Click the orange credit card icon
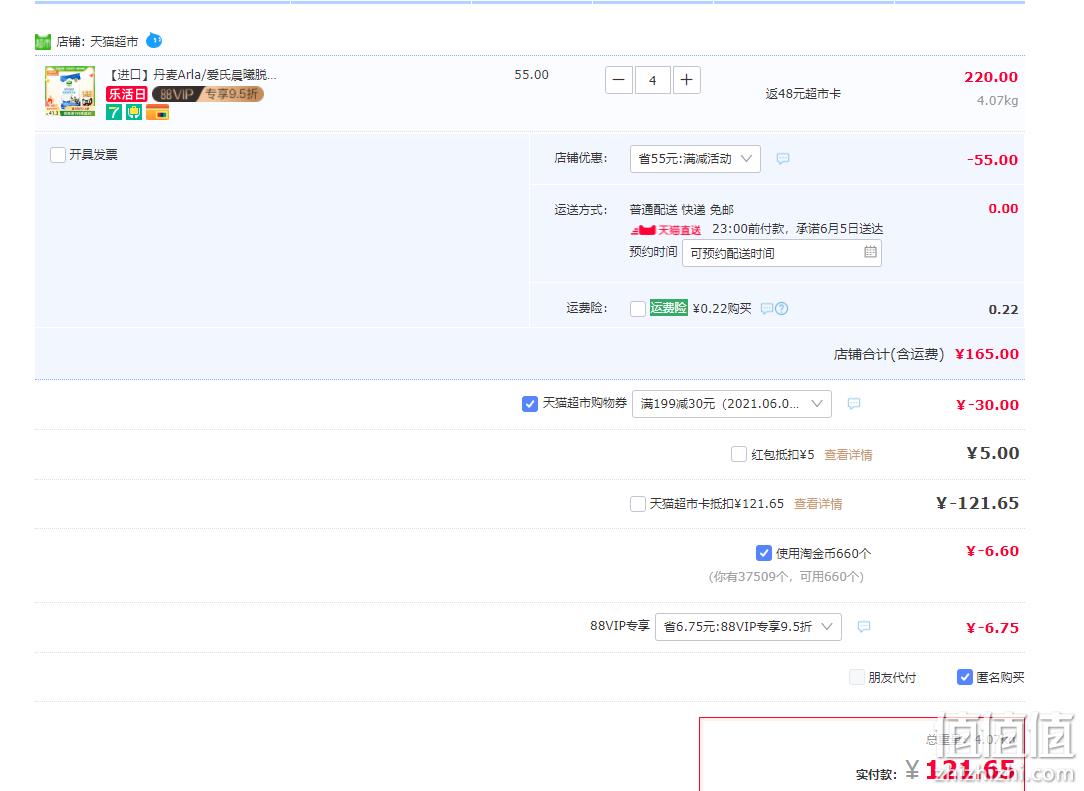1084x791 pixels. 158,112
